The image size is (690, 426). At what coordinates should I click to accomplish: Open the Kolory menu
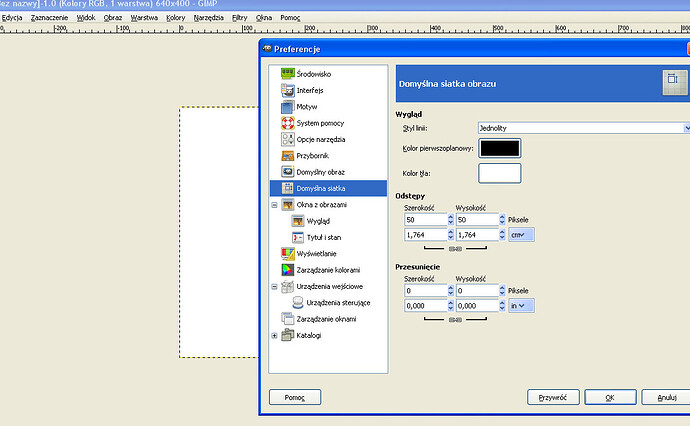(x=176, y=18)
